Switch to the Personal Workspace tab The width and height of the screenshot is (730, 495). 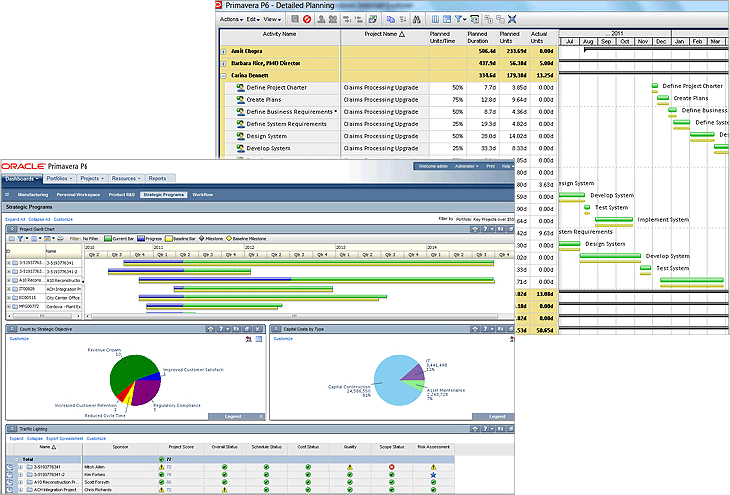(78, 194)
